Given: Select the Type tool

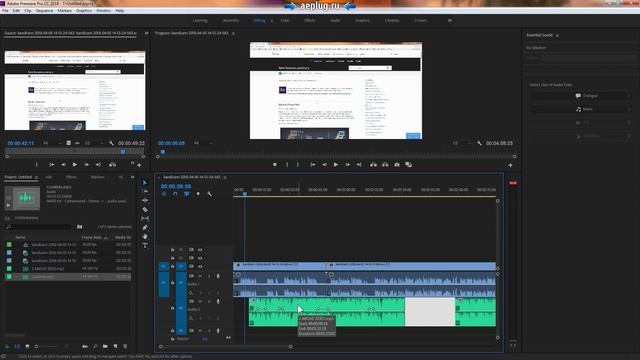Looking at the screenshot, I should (x=145, y=245).
